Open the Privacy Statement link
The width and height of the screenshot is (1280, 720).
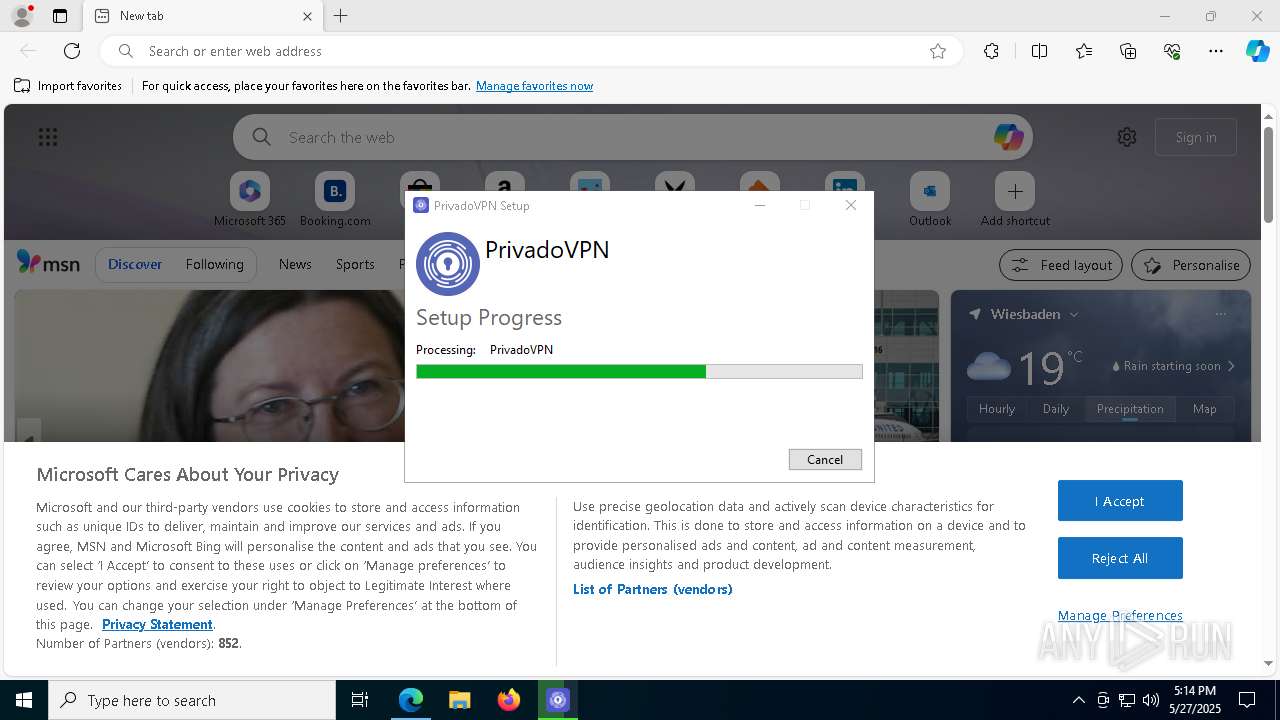[x=157, y=624]
